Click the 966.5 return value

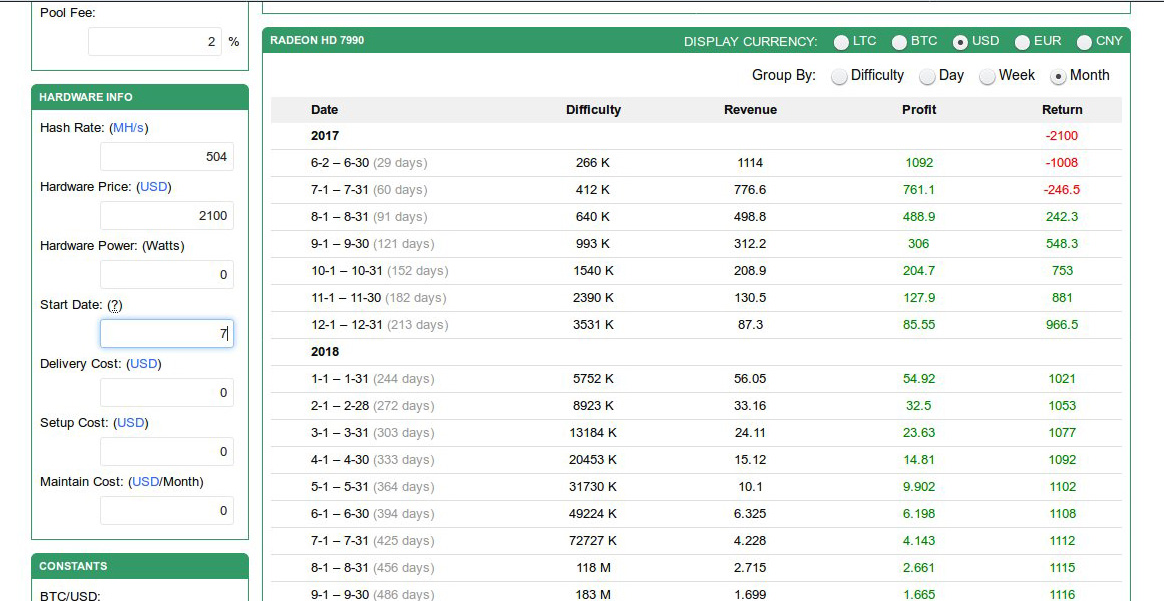(x=1062, y=325)
